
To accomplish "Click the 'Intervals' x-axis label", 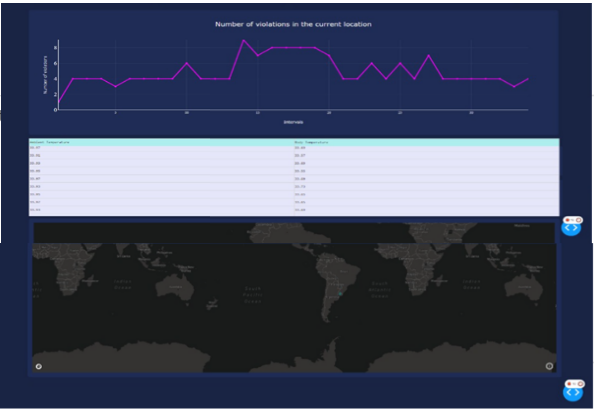I will [x=293, y=122].
